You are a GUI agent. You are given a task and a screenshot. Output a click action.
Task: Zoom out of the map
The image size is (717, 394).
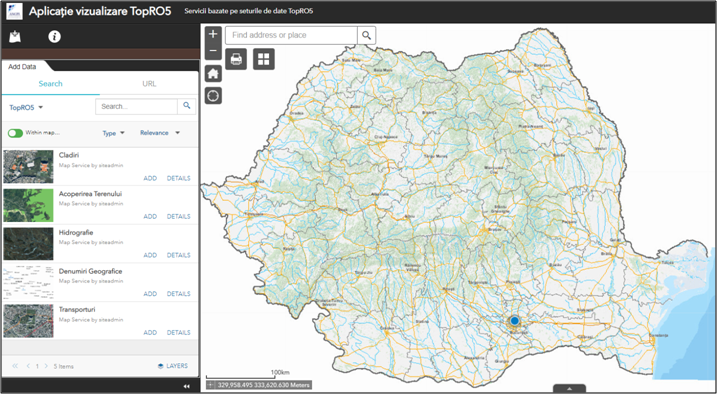pyautogui.click(x=213, y=51)
